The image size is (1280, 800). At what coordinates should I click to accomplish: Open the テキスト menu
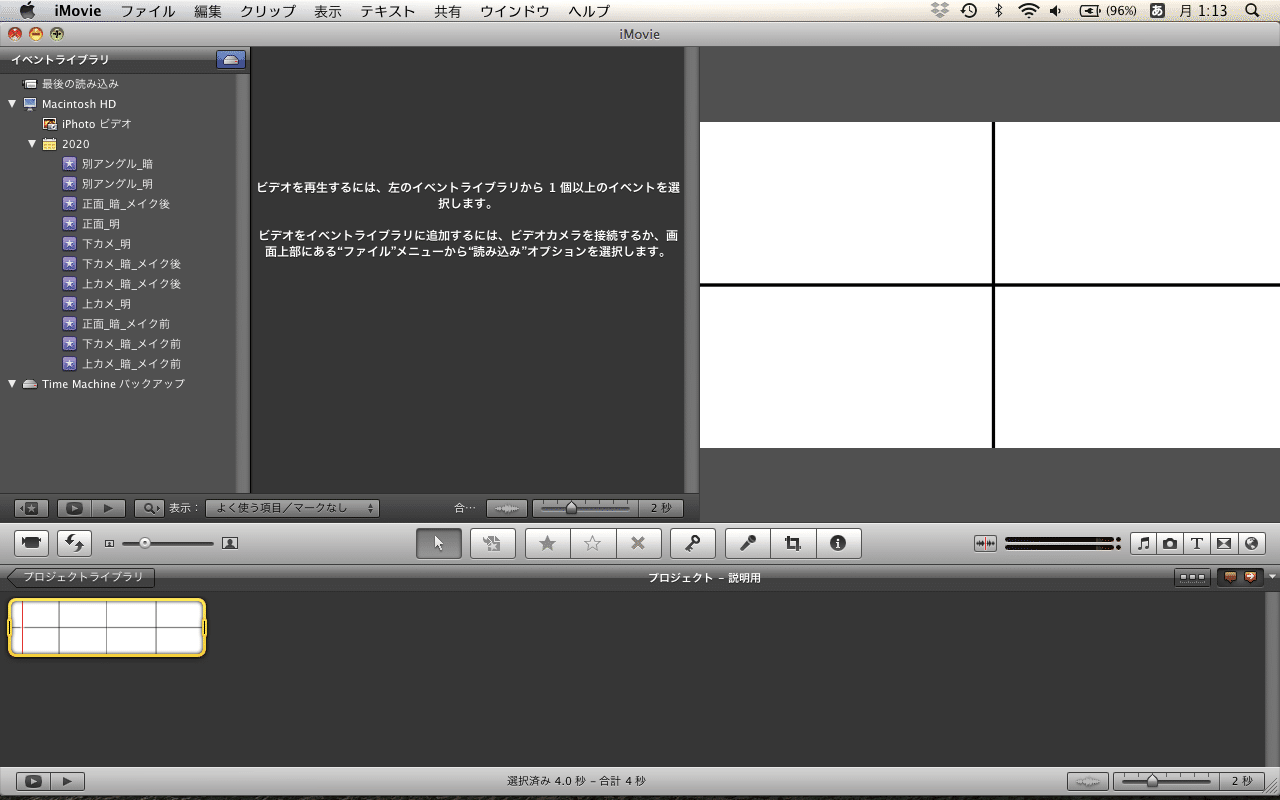[388, 11]
